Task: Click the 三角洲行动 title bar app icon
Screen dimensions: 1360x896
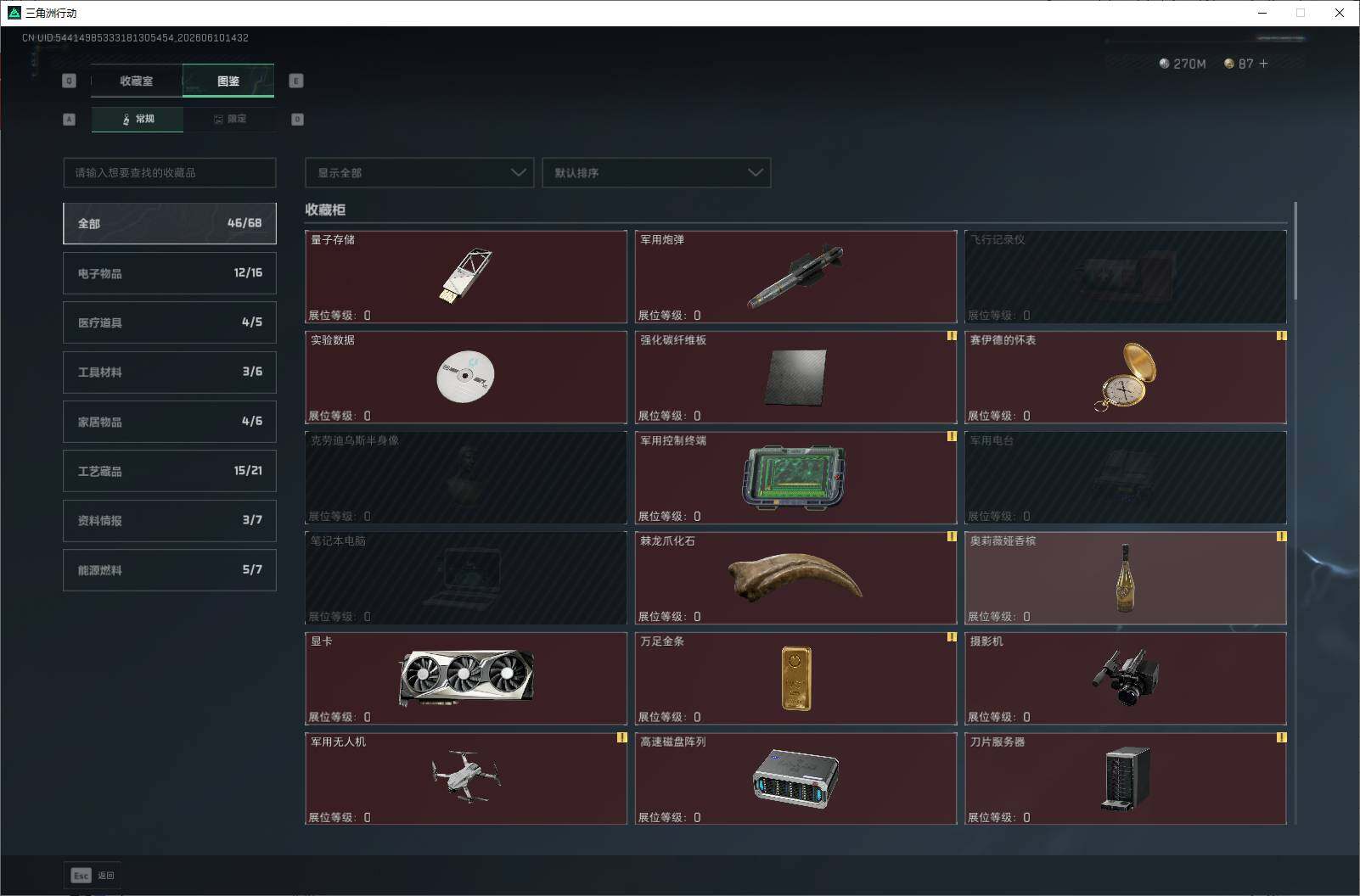Action: click(14, 13)
